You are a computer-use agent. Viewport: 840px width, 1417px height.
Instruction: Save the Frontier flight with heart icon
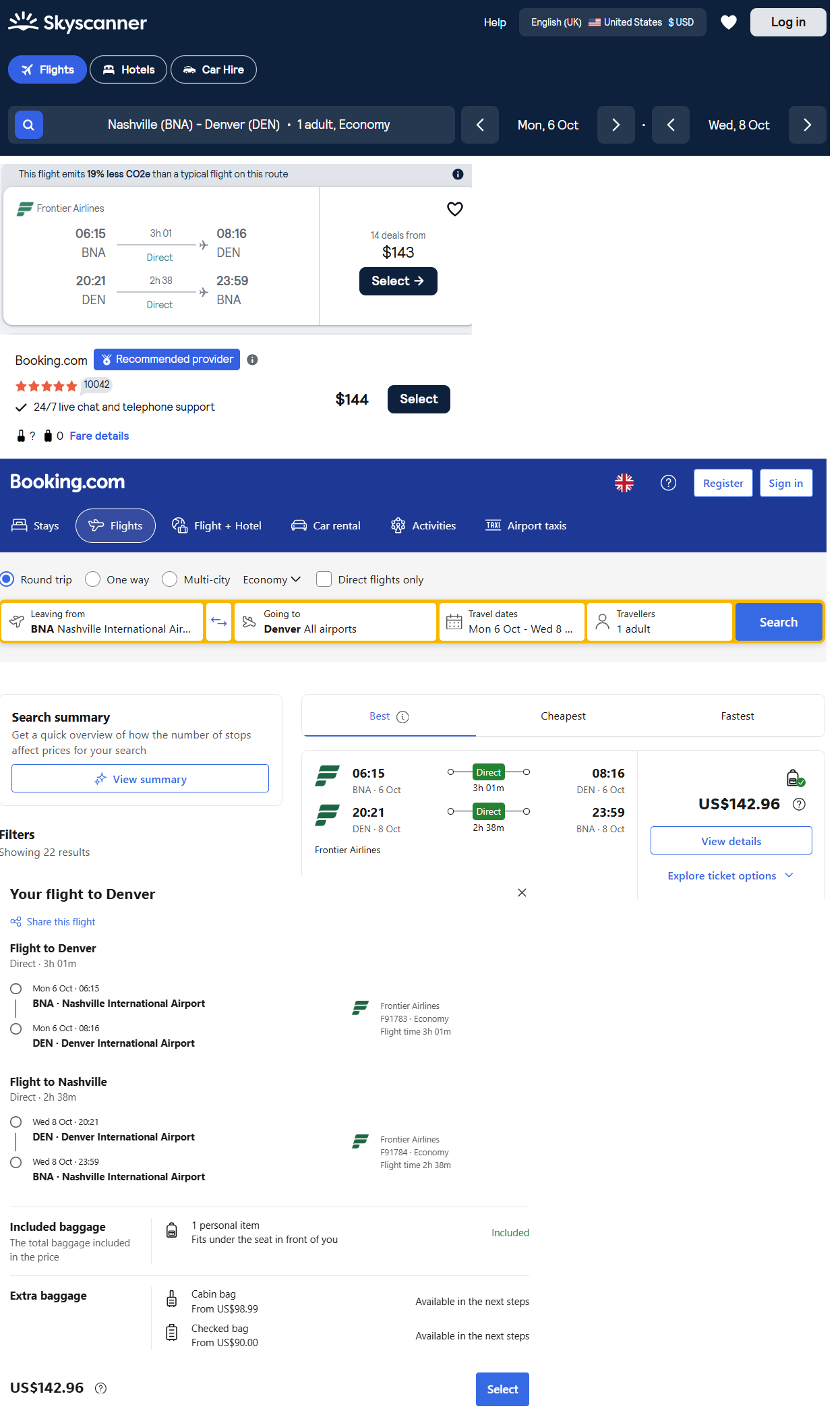[x=455, y=209]
